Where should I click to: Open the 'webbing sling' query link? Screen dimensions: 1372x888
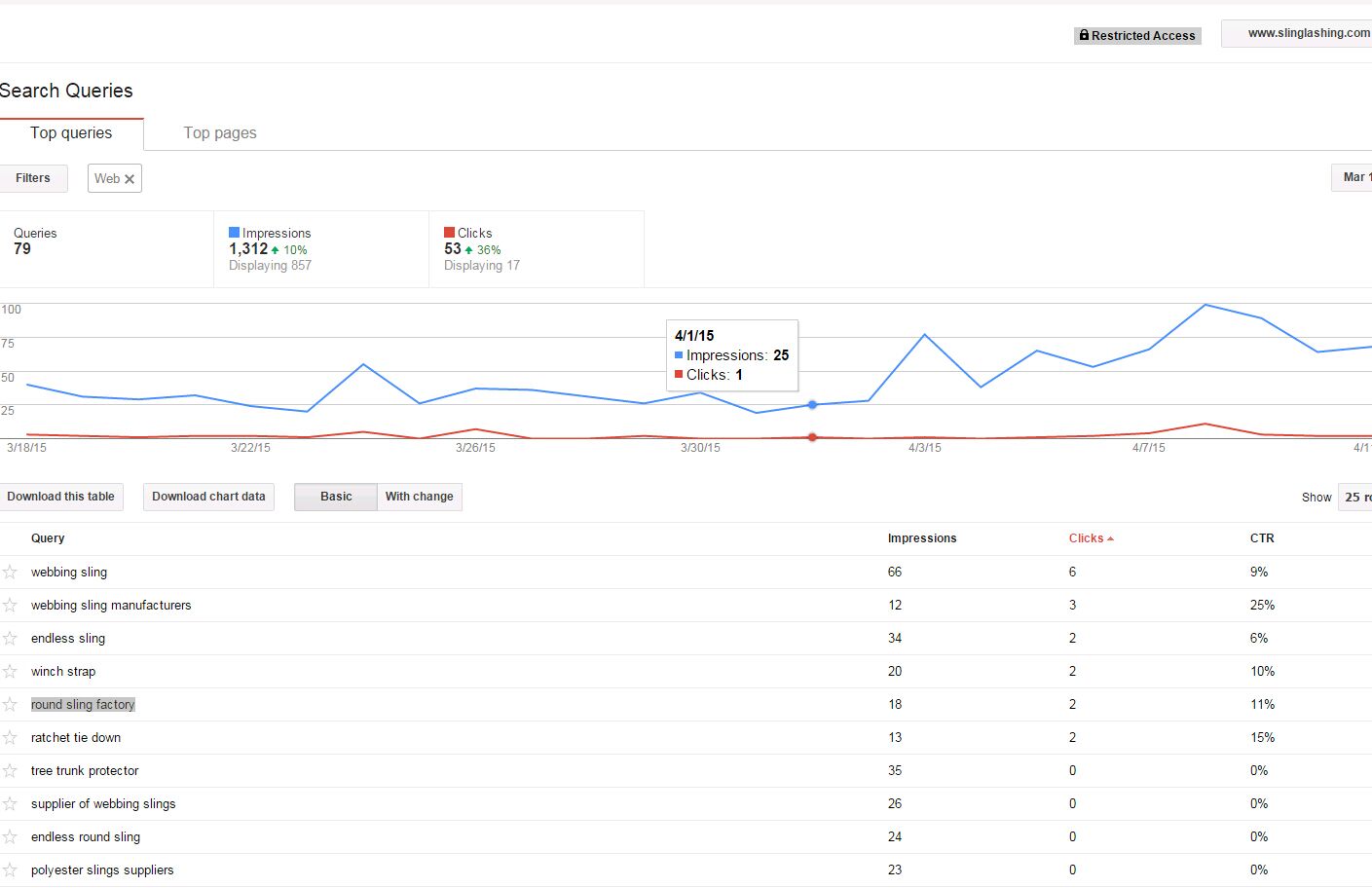(x=69, y=572)
